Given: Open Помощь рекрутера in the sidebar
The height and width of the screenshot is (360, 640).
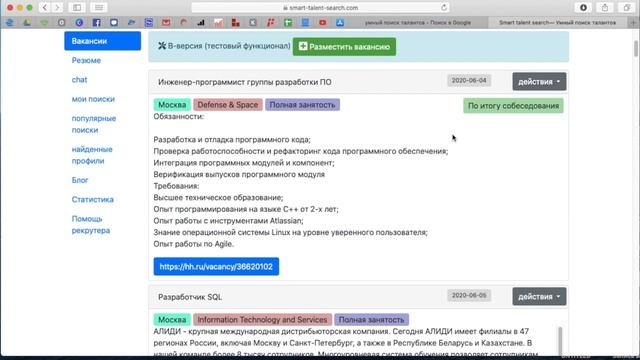Looking at the screenshot, I should coord(91,224).
